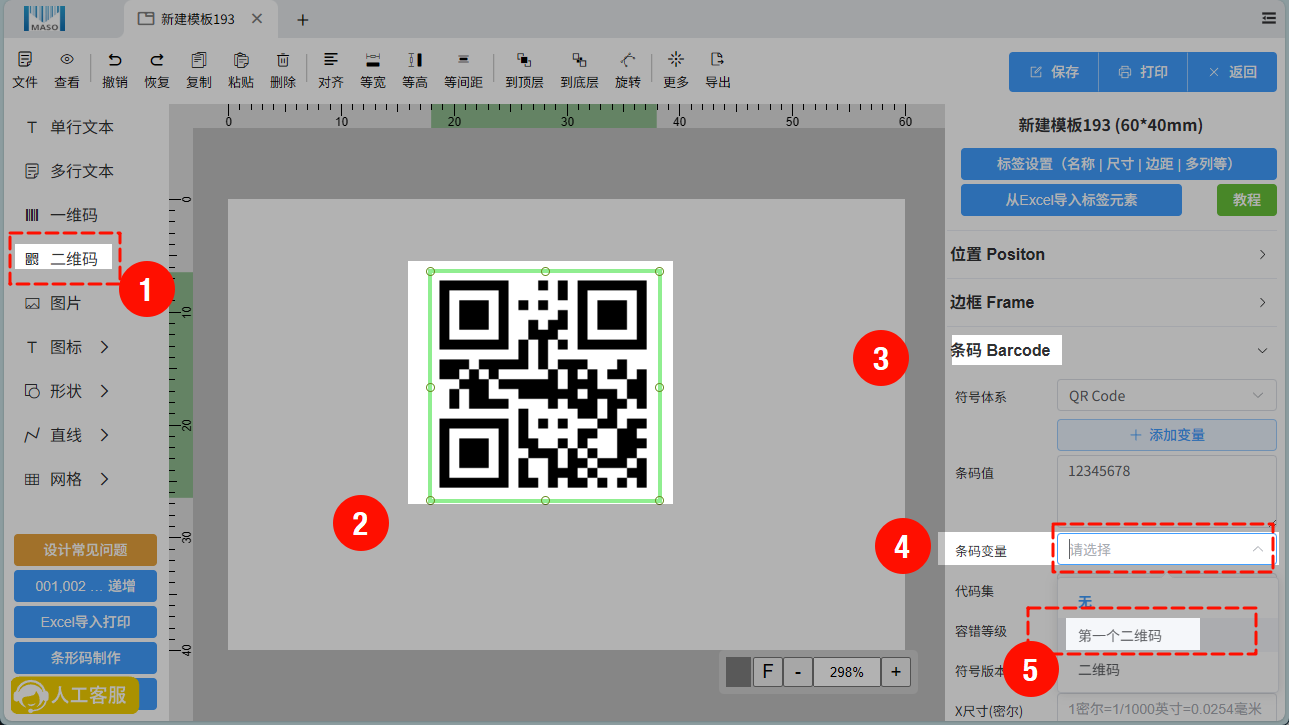Select the last 二维码 dropdown option
Viewport: 1289px width, 725px height.
pyautogui.click(x=1167, y=670)
